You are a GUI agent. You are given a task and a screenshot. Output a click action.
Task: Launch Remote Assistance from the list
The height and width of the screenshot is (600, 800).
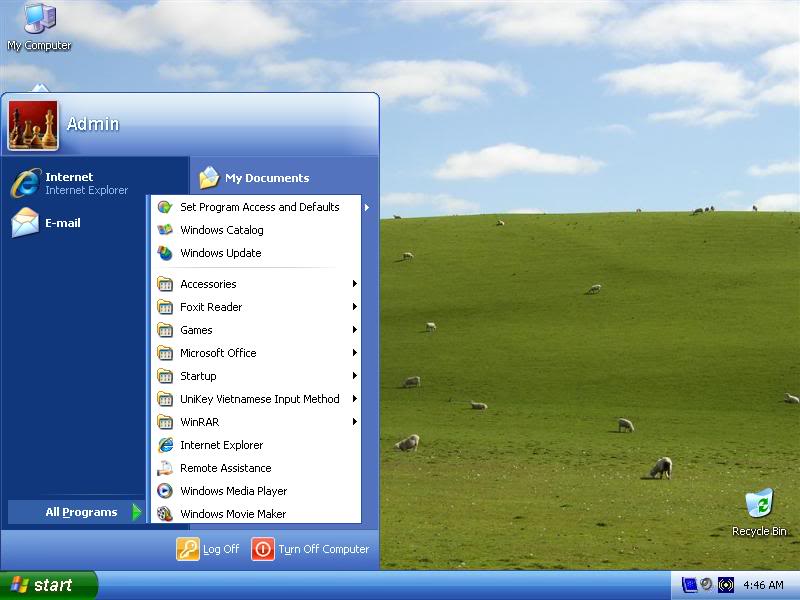point(256,468)
